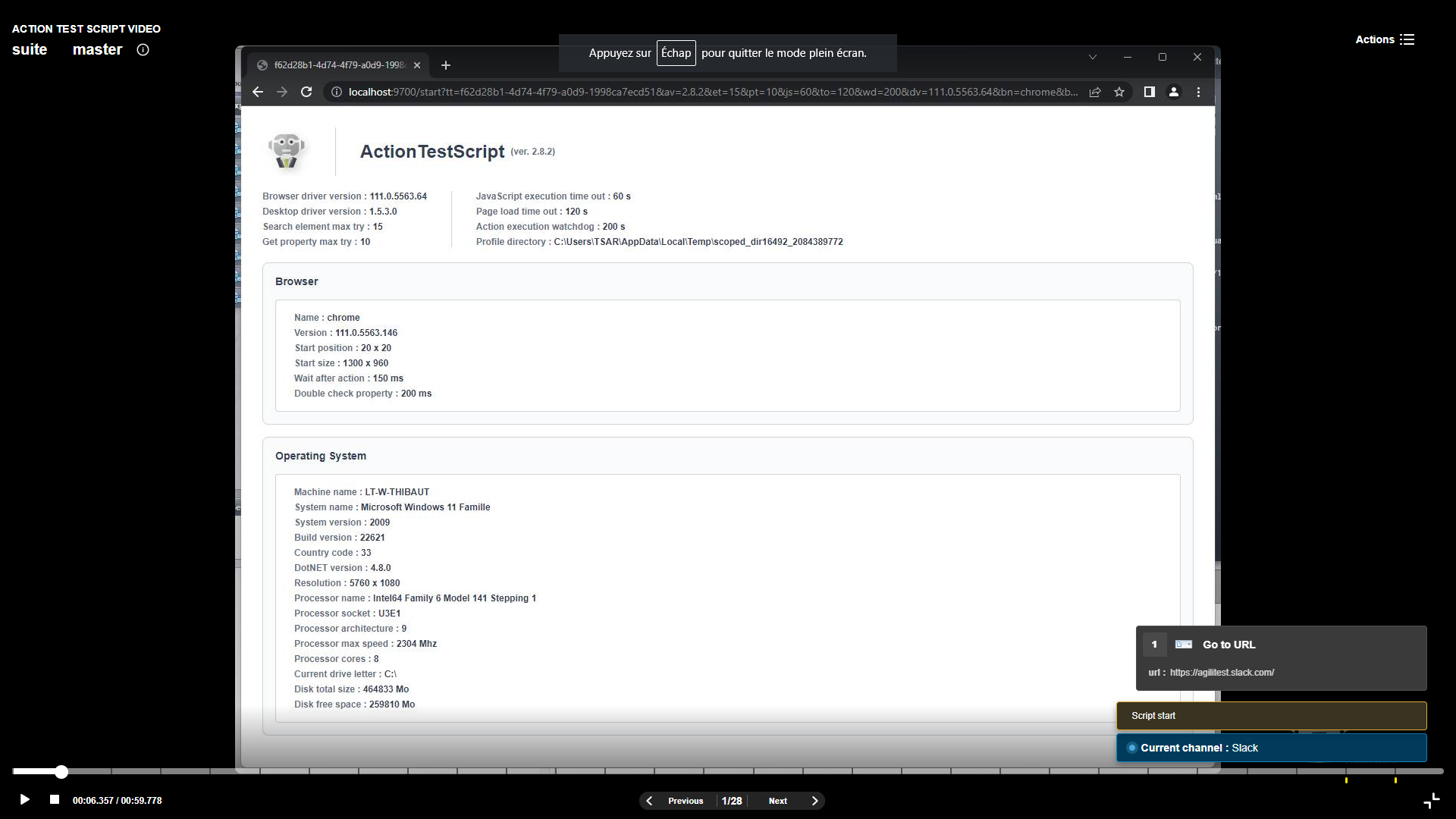Expand the Operating System section panel
1456x819 pixels.
tap(320, 455)
